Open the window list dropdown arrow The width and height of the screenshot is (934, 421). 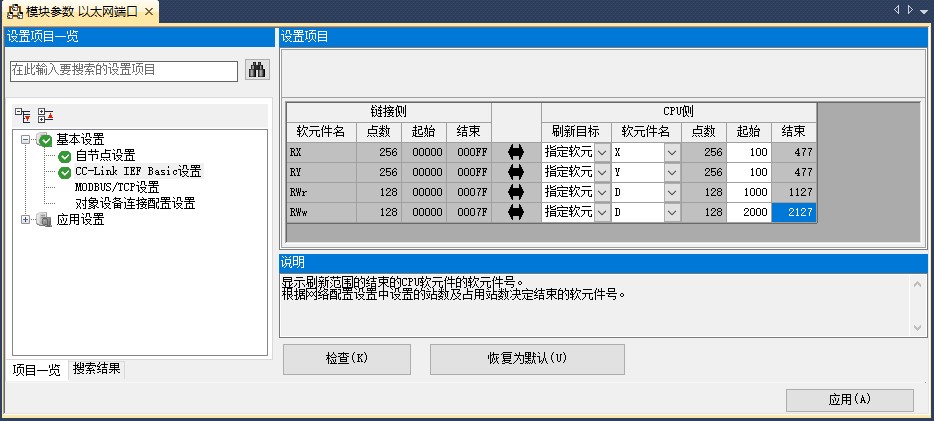(924, 10)
